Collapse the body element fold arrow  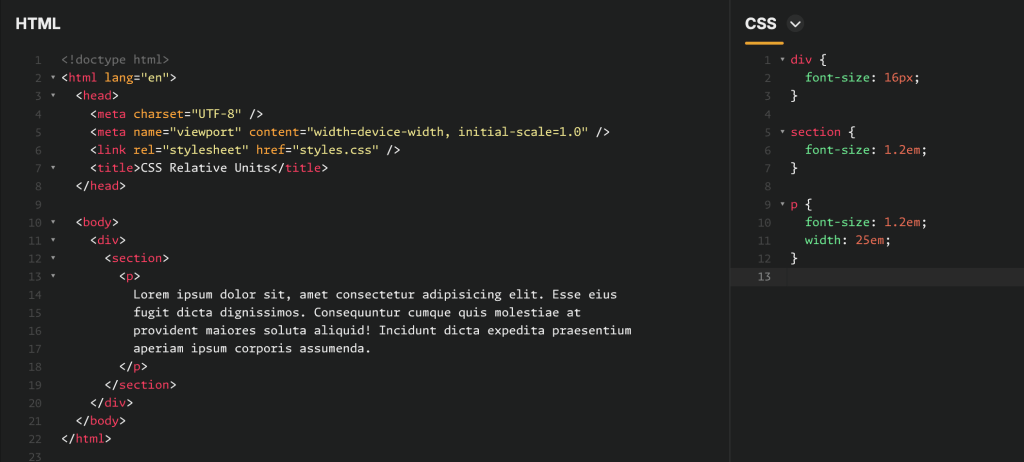click(x=52, y=222)
